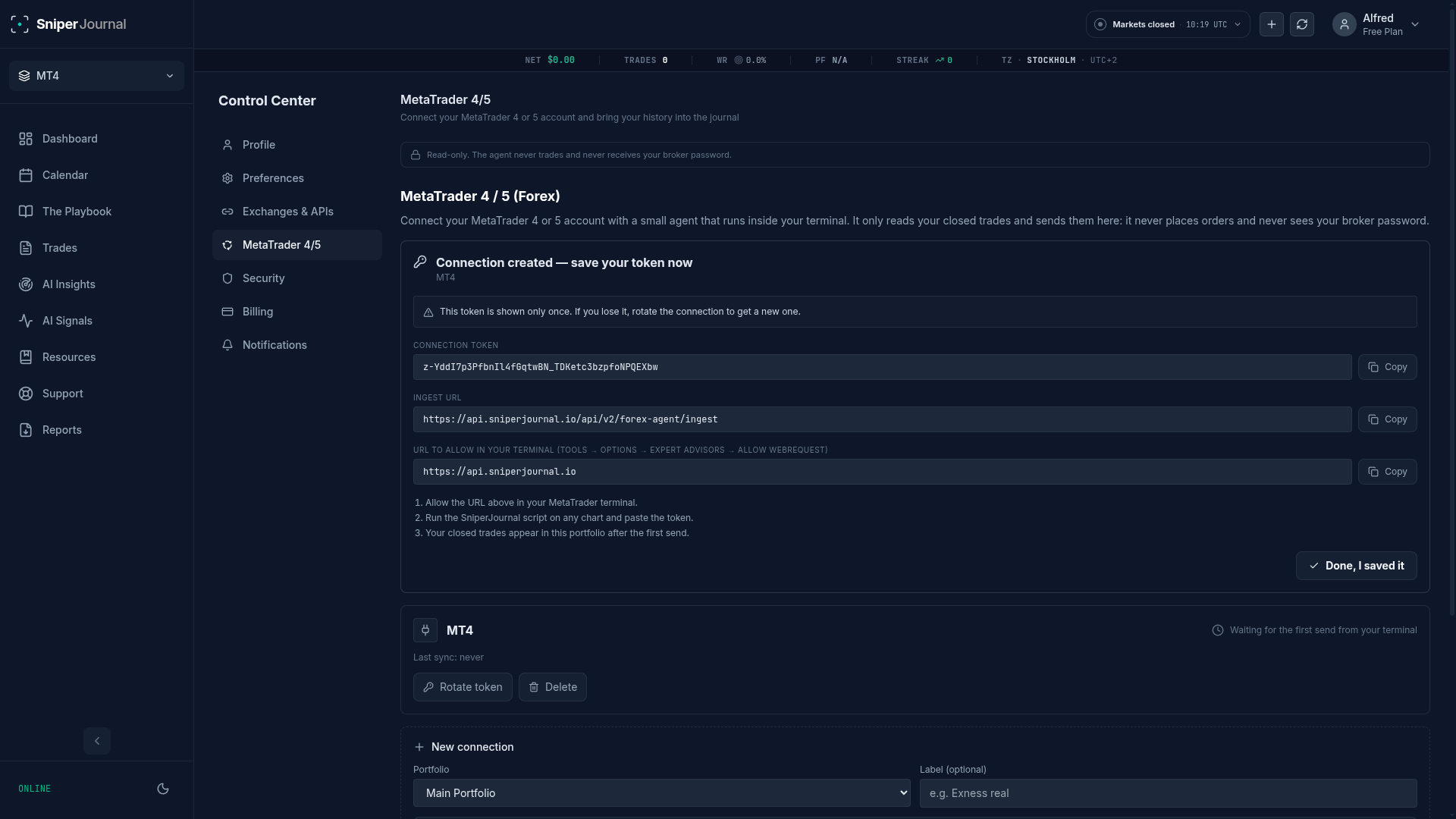
Task: Click the lock icon in read-only notice
Action: (416, 155)
